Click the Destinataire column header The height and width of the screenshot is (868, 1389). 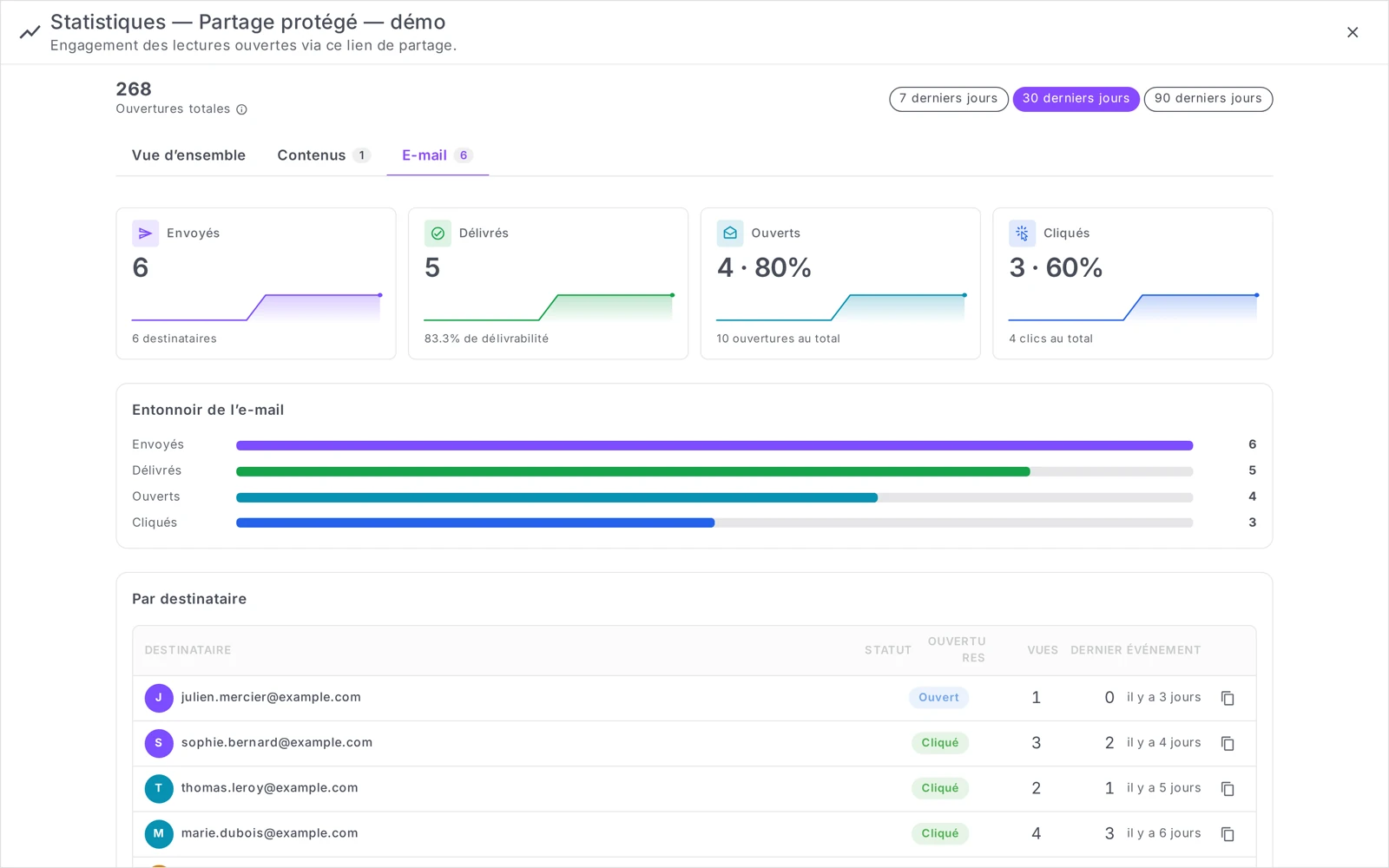pyautogui.click(x=188, y=650)
